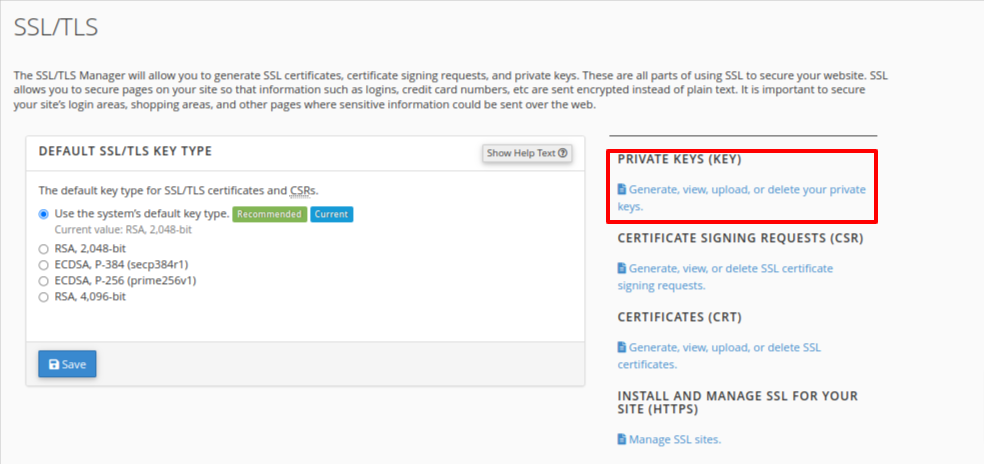The image size is (984, 464).
Task: Click the document icon beside the SSL certificates link
Action: click(622, 347)
